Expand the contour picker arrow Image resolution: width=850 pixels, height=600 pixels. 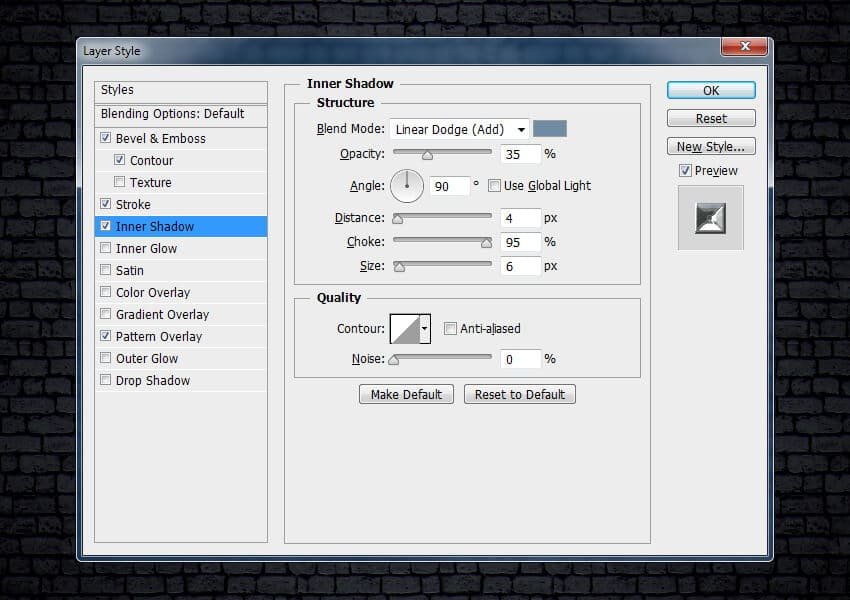coord(425,328)
